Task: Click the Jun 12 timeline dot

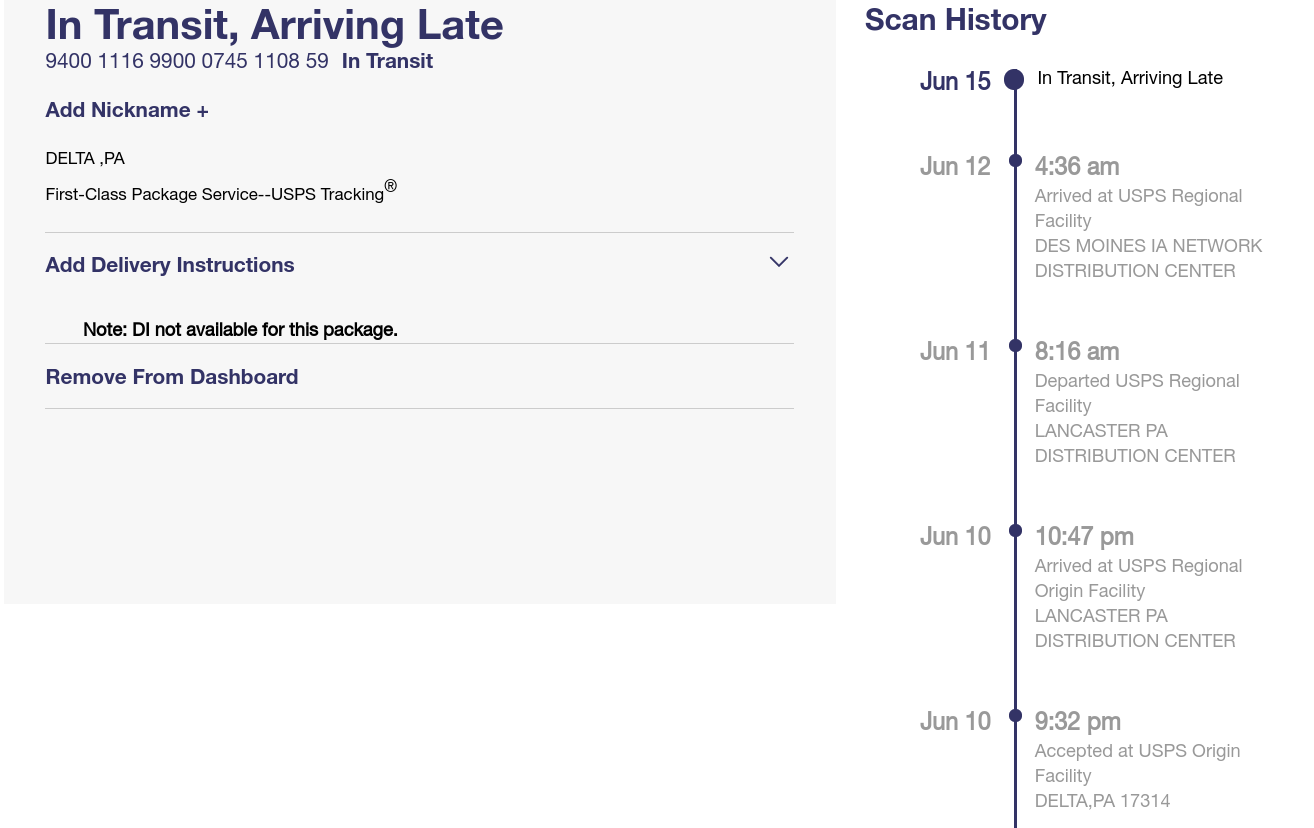Action: [1015, 161]
